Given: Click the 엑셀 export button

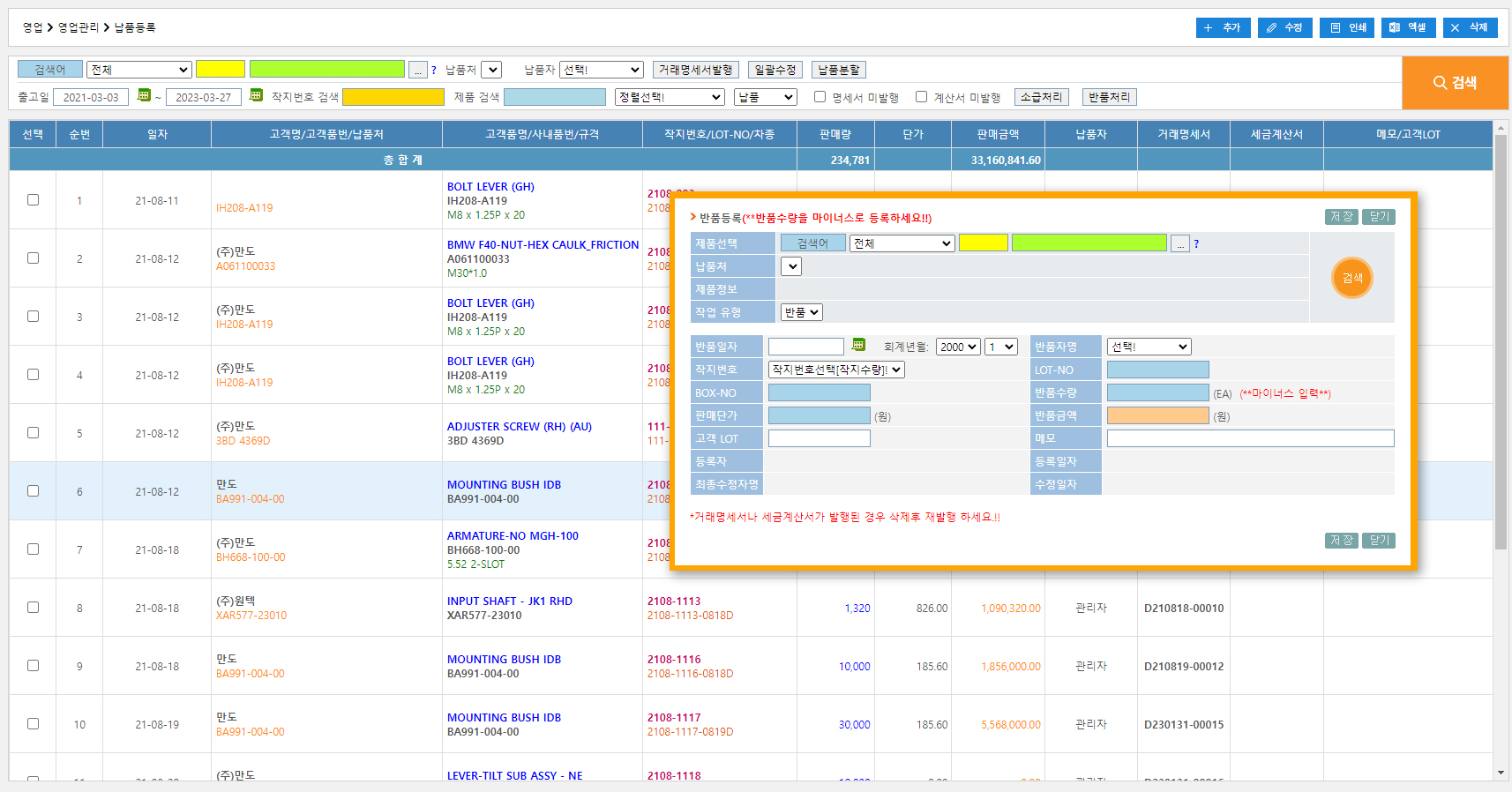Looking at the screenshot, I should tap(1408, 27).
